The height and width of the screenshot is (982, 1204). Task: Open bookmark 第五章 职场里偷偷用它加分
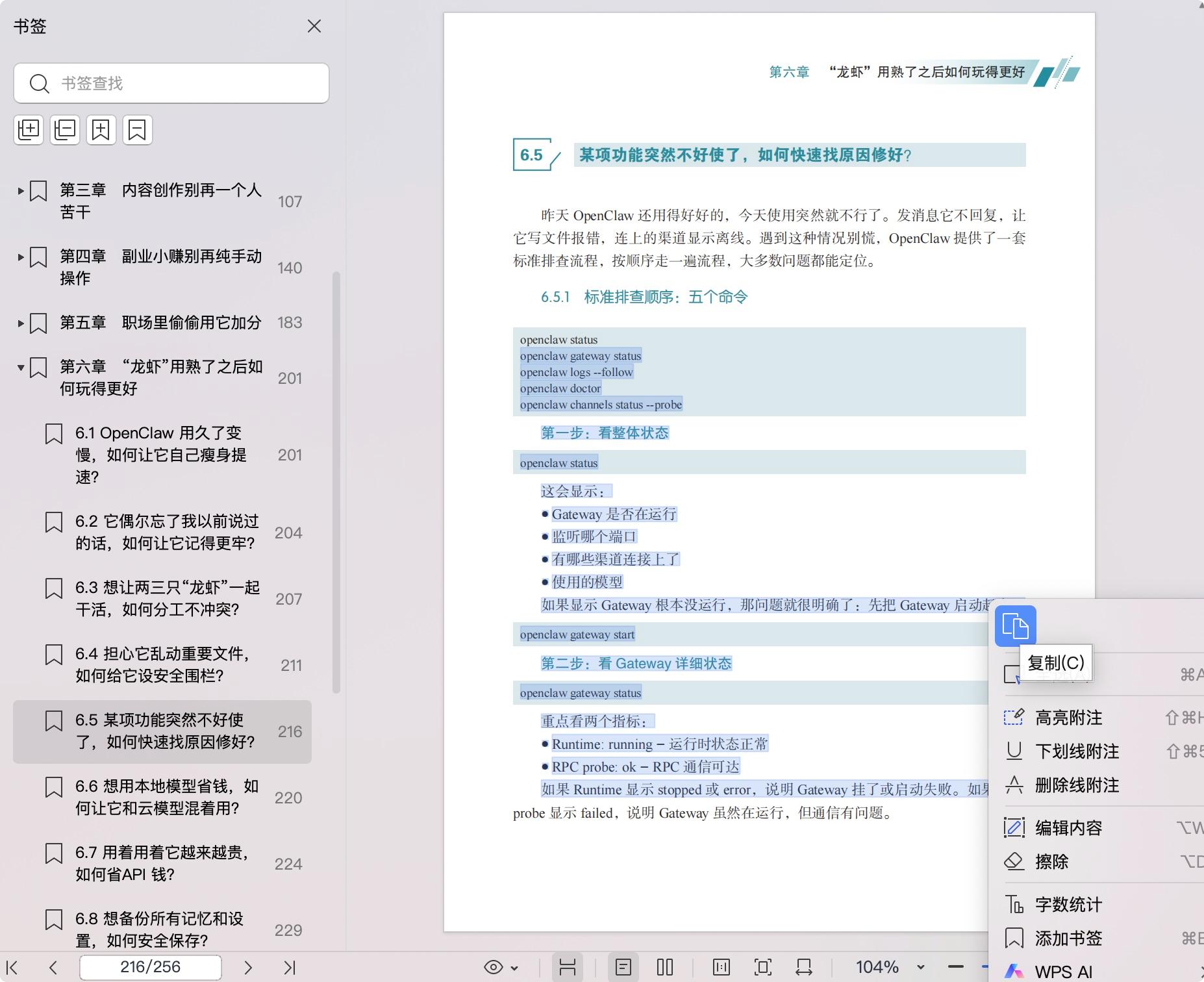pyautogui.click(x=160, y=322)
